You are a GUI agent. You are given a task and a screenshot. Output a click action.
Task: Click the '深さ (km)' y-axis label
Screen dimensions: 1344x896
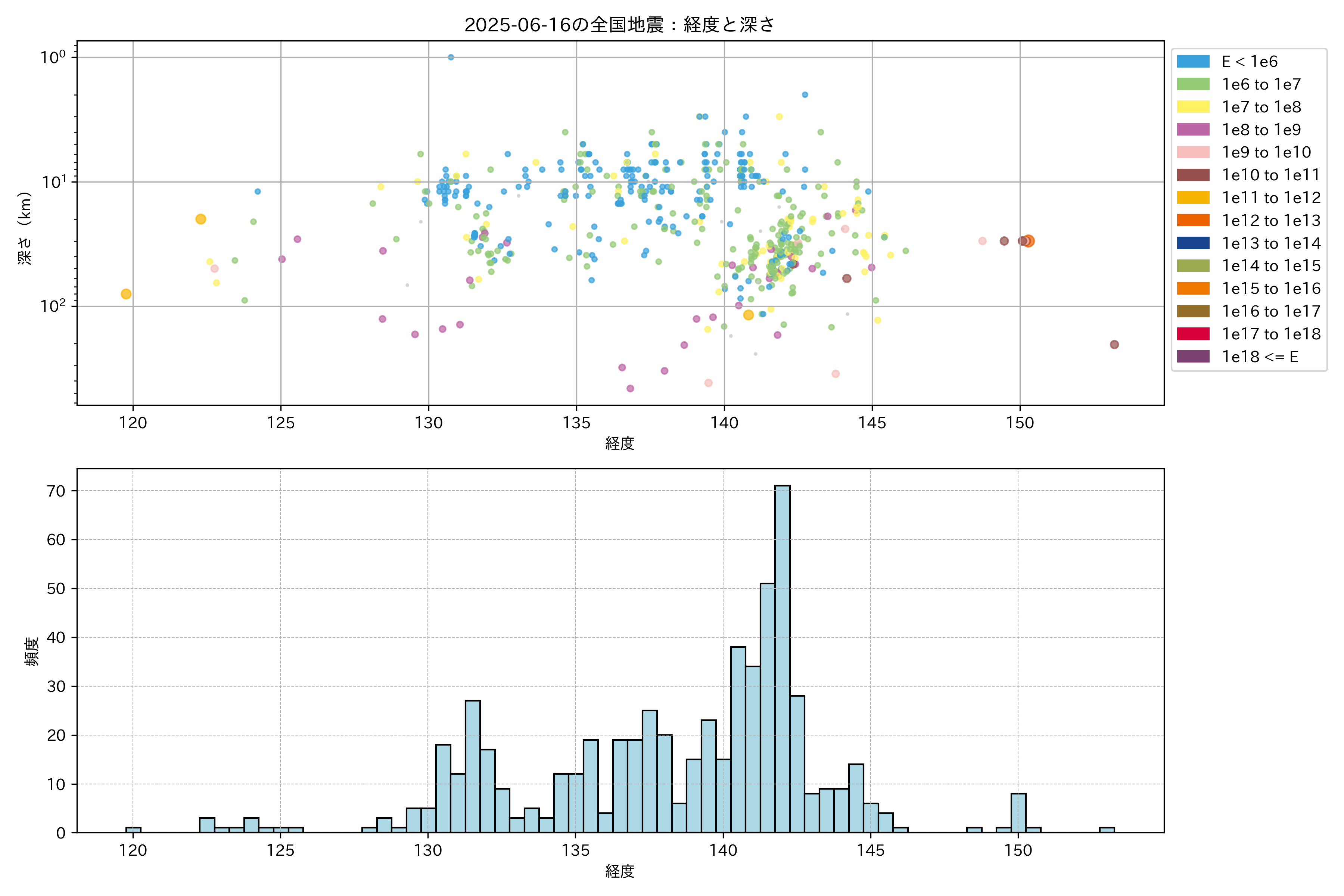pos(25,228)
